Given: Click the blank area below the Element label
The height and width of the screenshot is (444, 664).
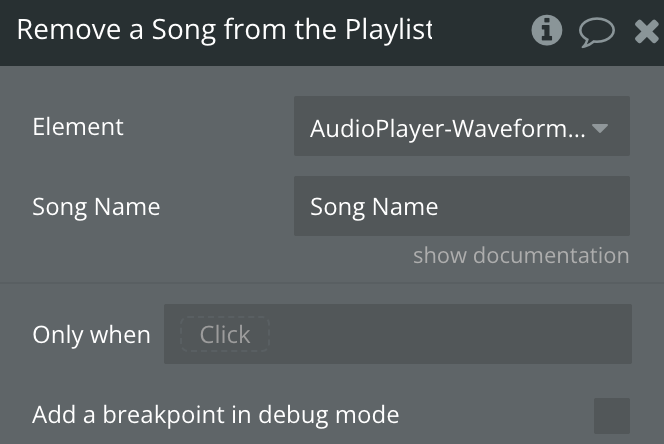Looking at the screenshot, I should (x=78, y=165).
